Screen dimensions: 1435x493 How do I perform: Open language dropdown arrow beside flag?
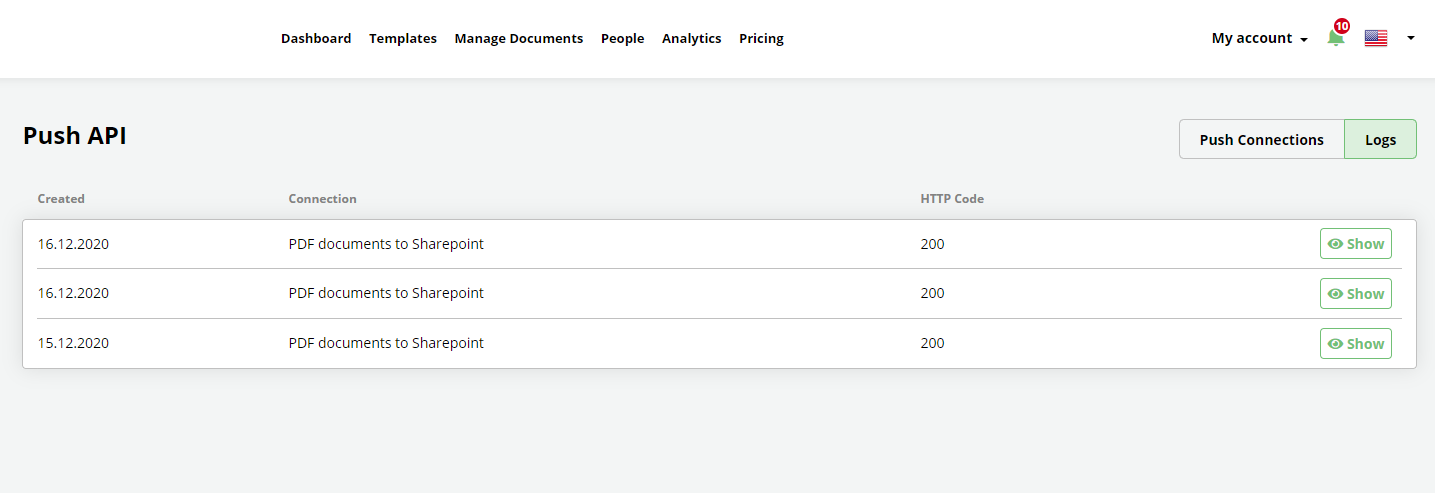pos(1410,38)
